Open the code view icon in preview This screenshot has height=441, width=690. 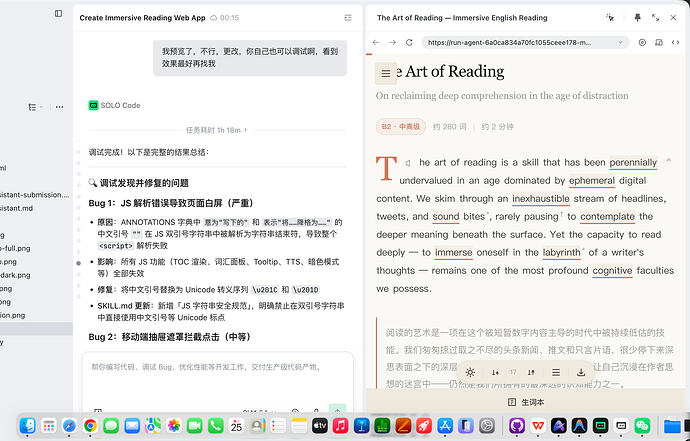(675, 43)
